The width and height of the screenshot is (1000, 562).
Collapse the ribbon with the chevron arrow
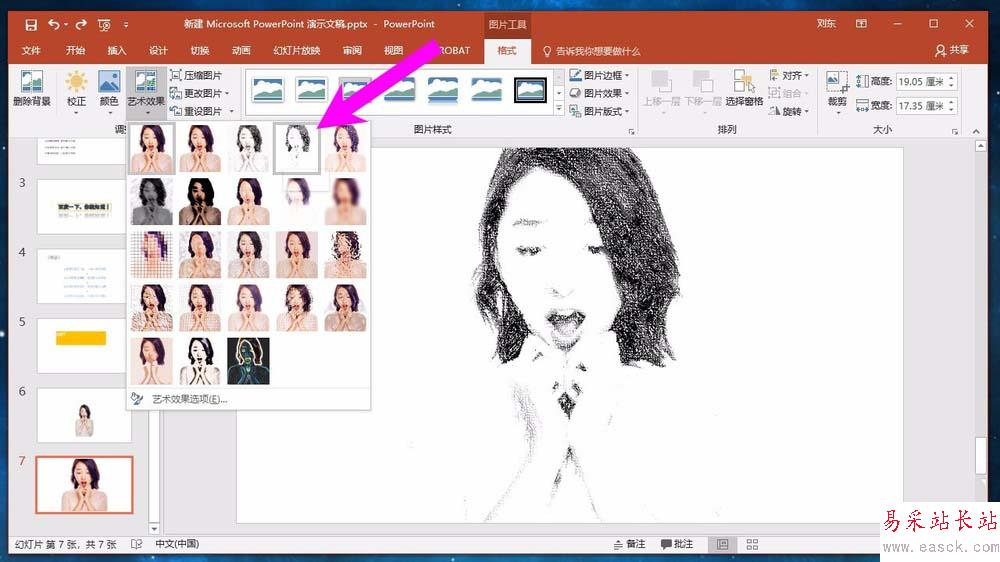[976, 131]
